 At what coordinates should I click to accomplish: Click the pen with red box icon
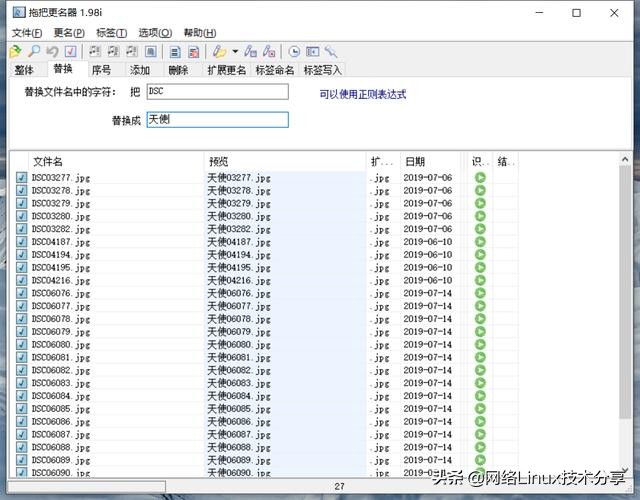pos(269,51)
